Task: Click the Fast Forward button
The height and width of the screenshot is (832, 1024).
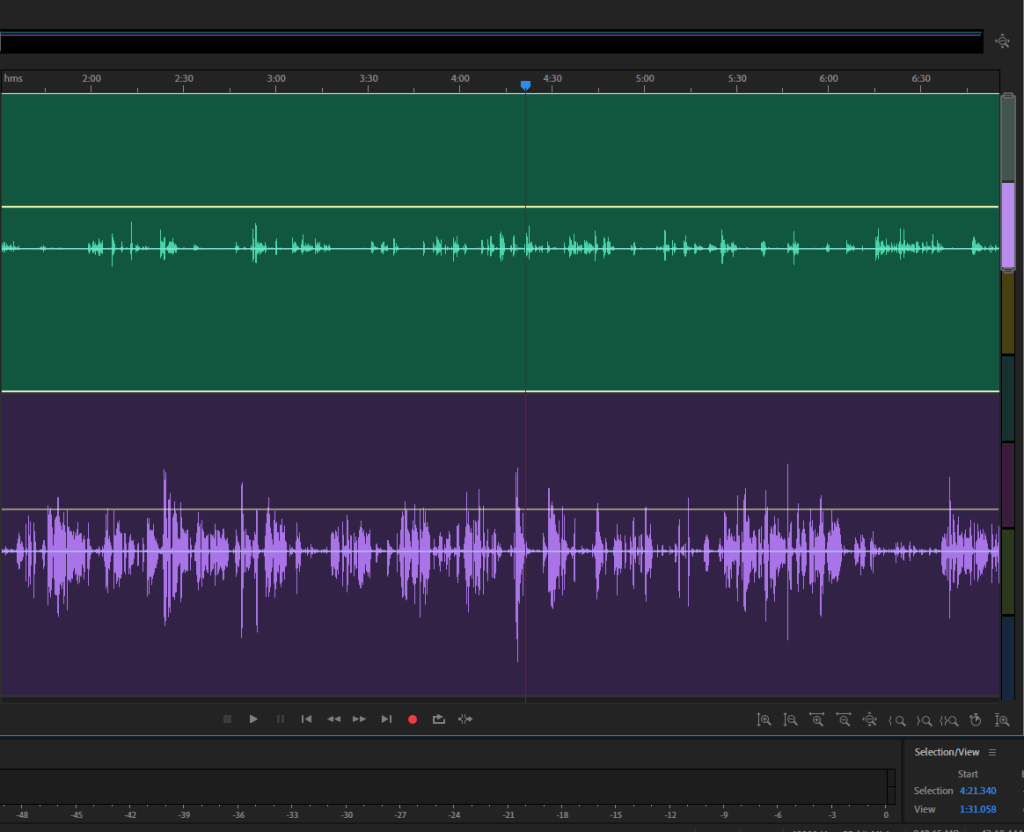Action: pyautogui.click(x=359, y=719)
